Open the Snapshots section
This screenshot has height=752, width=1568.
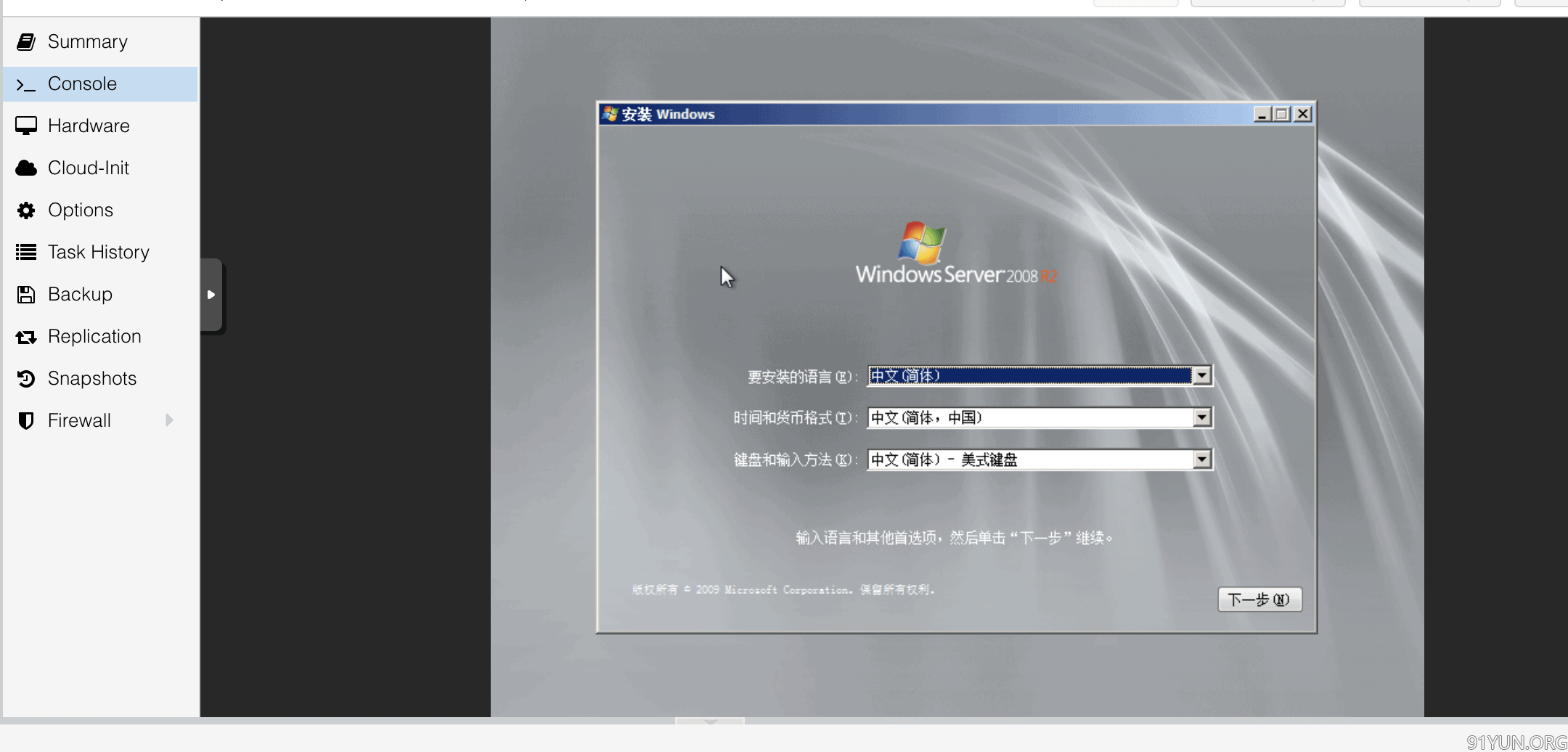[x=100, y=379]
